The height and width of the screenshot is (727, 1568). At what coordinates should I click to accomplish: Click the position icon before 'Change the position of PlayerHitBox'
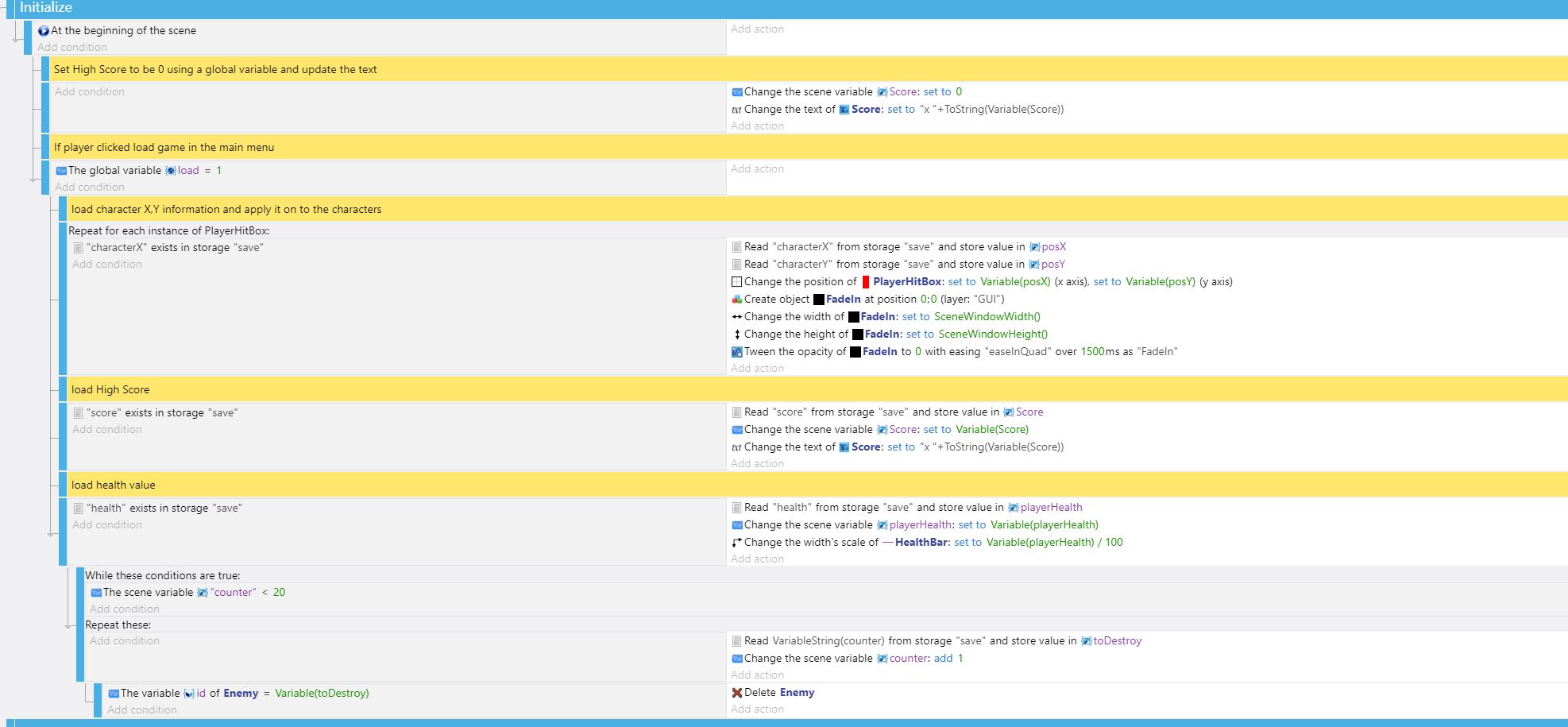(737, 282)
